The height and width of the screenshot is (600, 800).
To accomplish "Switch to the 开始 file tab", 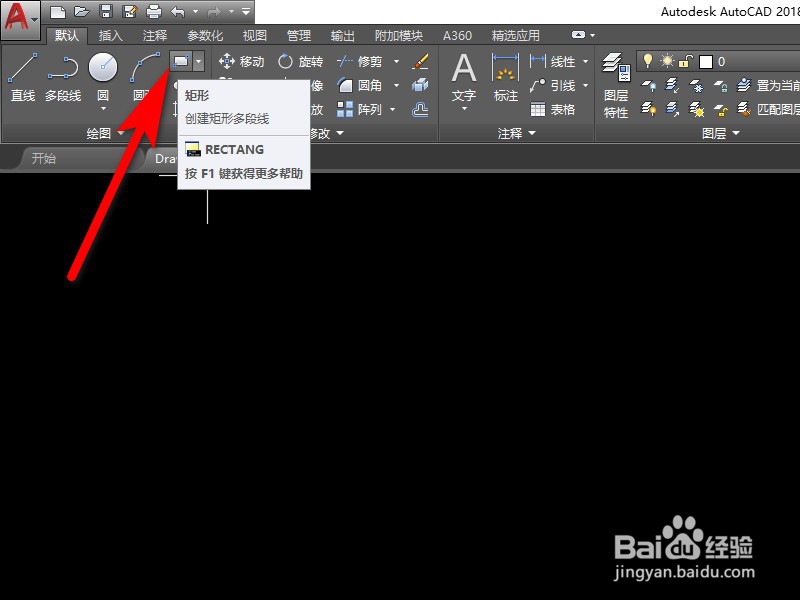I will pyautogui.click(x=43, y=158).
